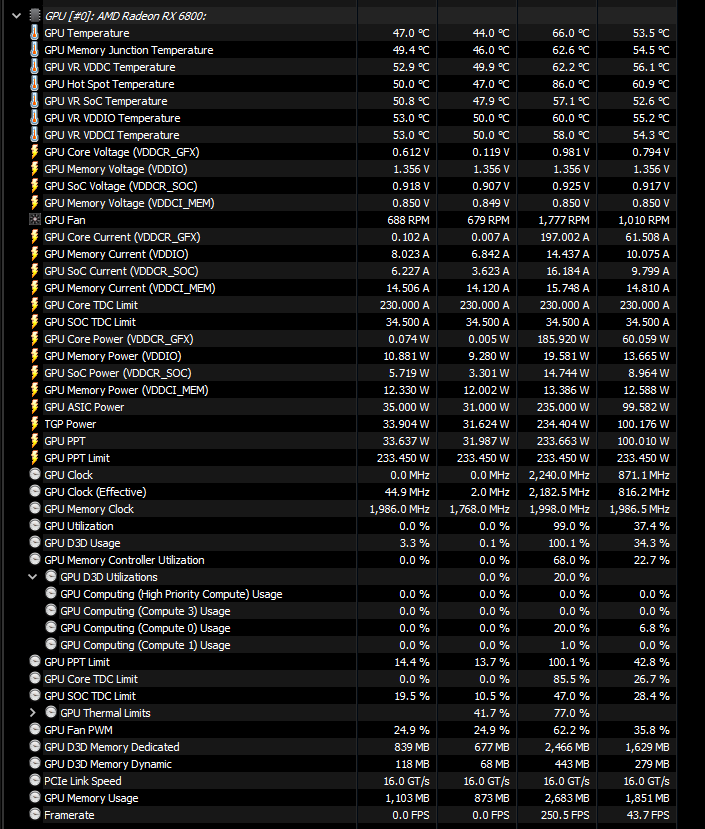Click the 235.000 W maximum ASIC power value
The height and width of the screenshot is (829, 705).
coord(563,407)
